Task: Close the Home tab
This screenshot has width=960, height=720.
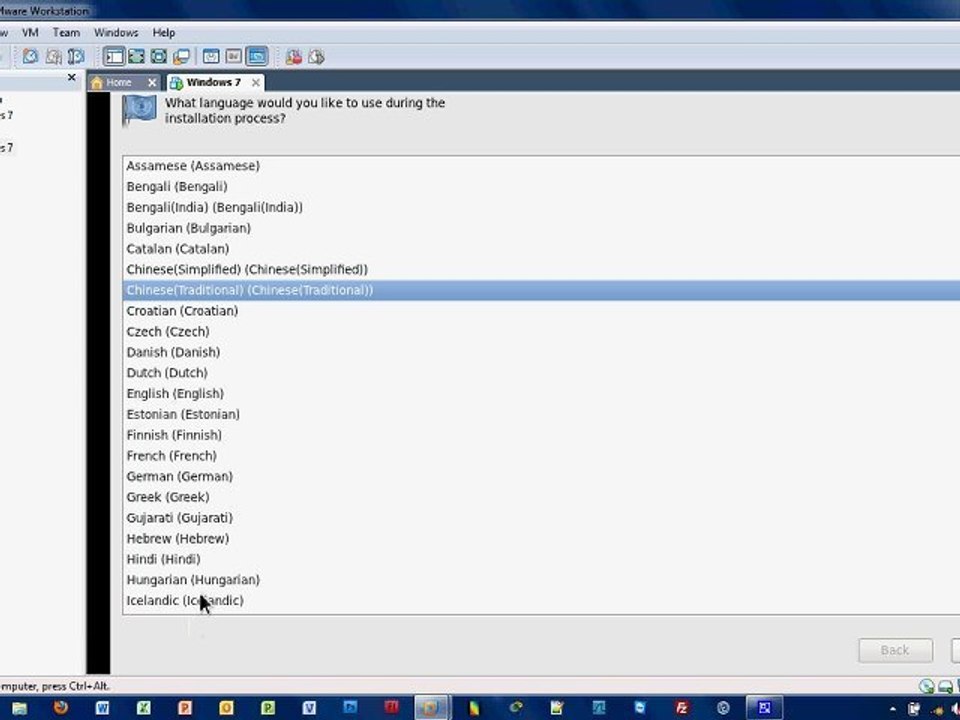Action: 152,82
